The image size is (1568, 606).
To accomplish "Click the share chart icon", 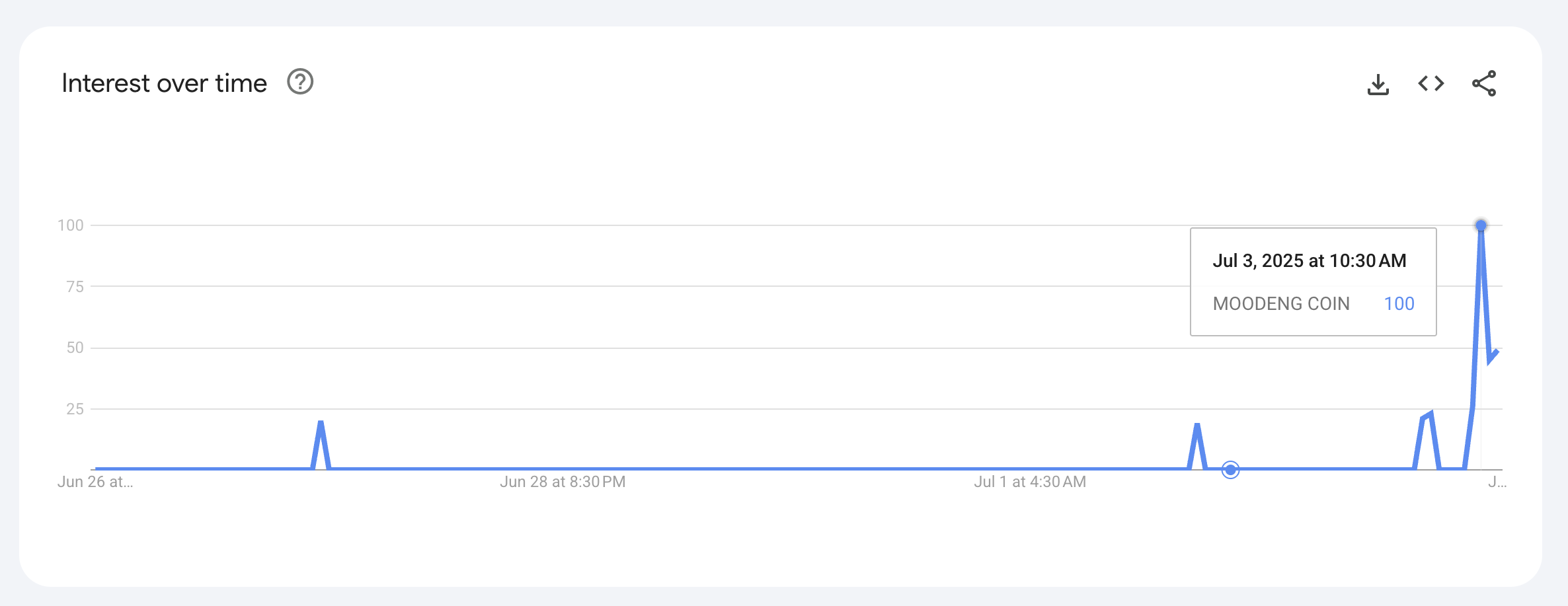I will [1483, 83].
